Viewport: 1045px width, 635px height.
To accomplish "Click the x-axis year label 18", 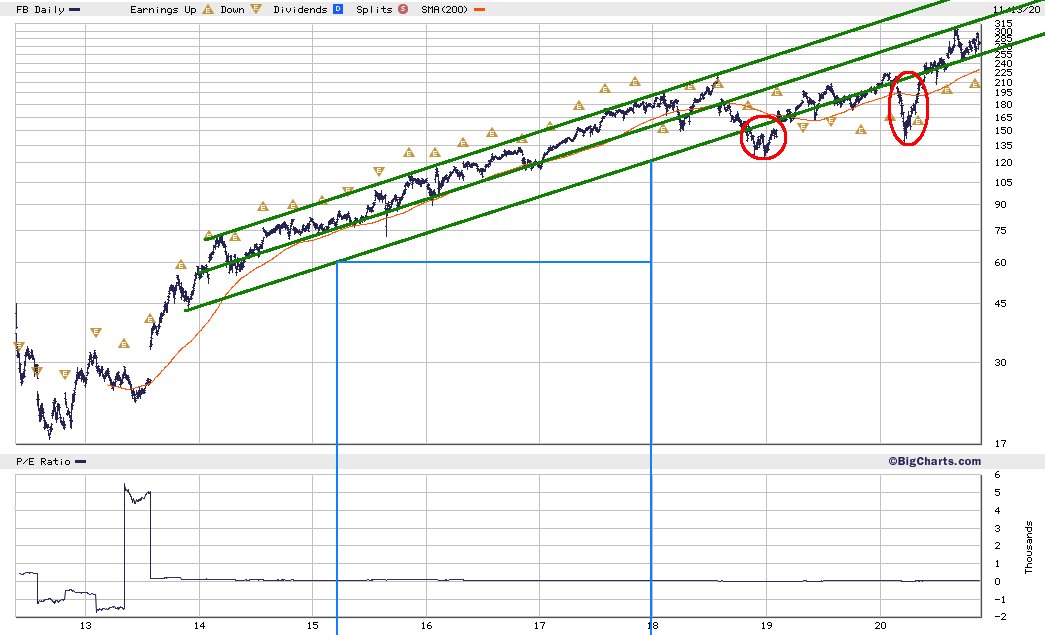I will (x=653, y=625).
